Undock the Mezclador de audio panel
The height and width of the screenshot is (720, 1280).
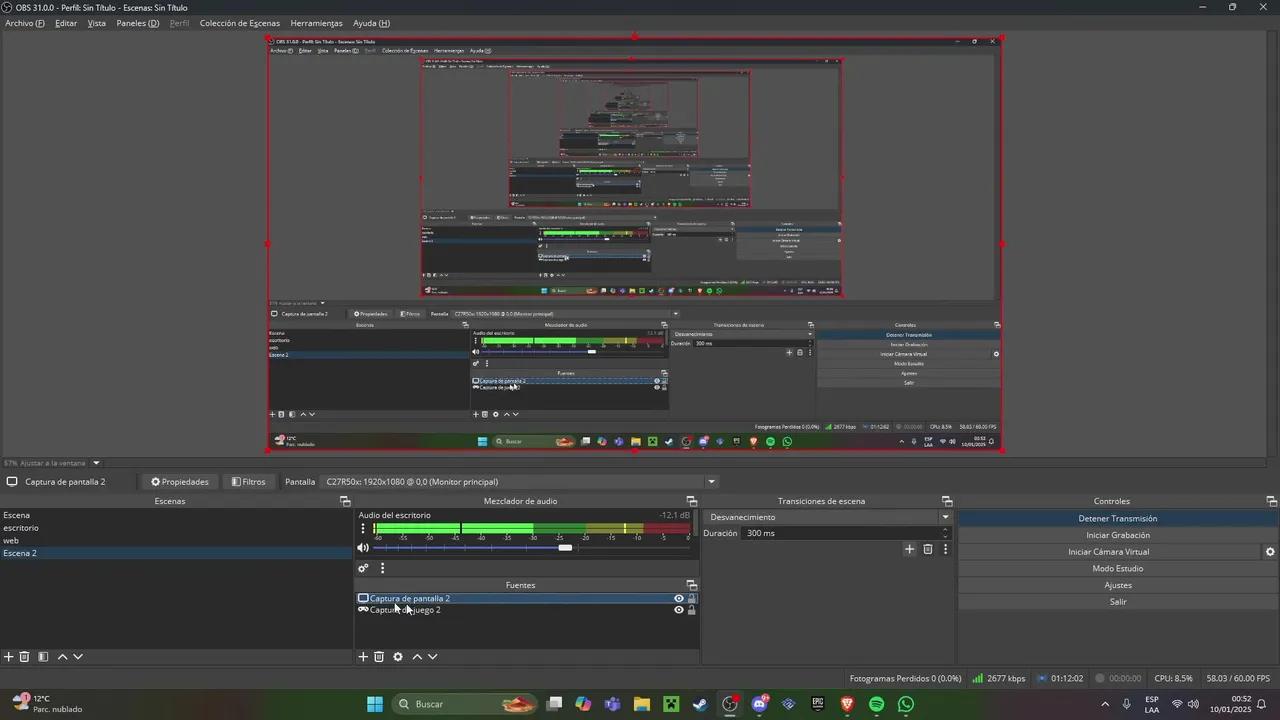click(x=691, y=501)
